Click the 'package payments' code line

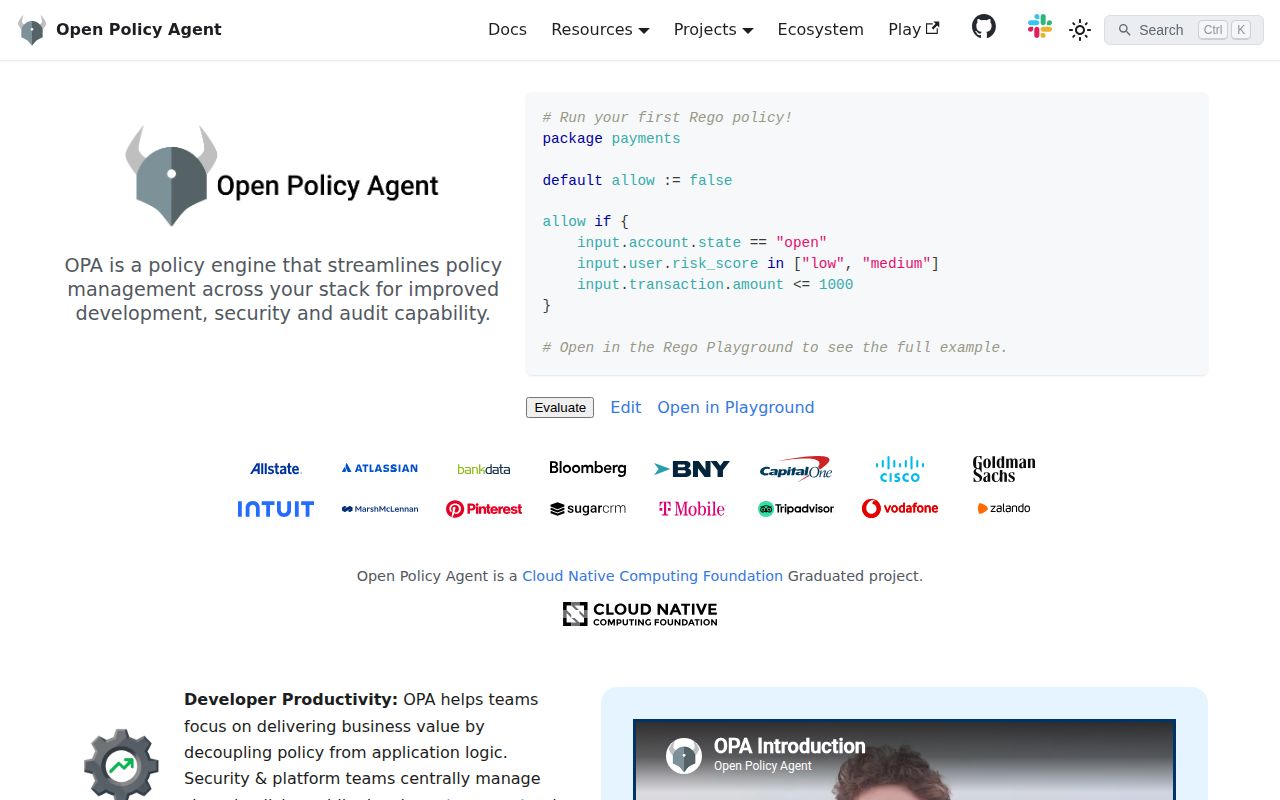[611, 139]
